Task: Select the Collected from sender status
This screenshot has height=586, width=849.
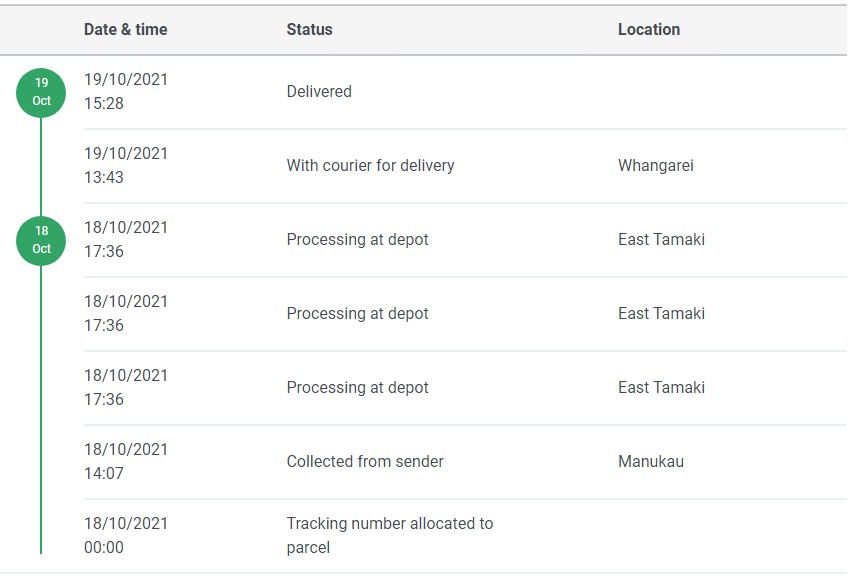Action: pyautogui.click(x=365, y=462)
